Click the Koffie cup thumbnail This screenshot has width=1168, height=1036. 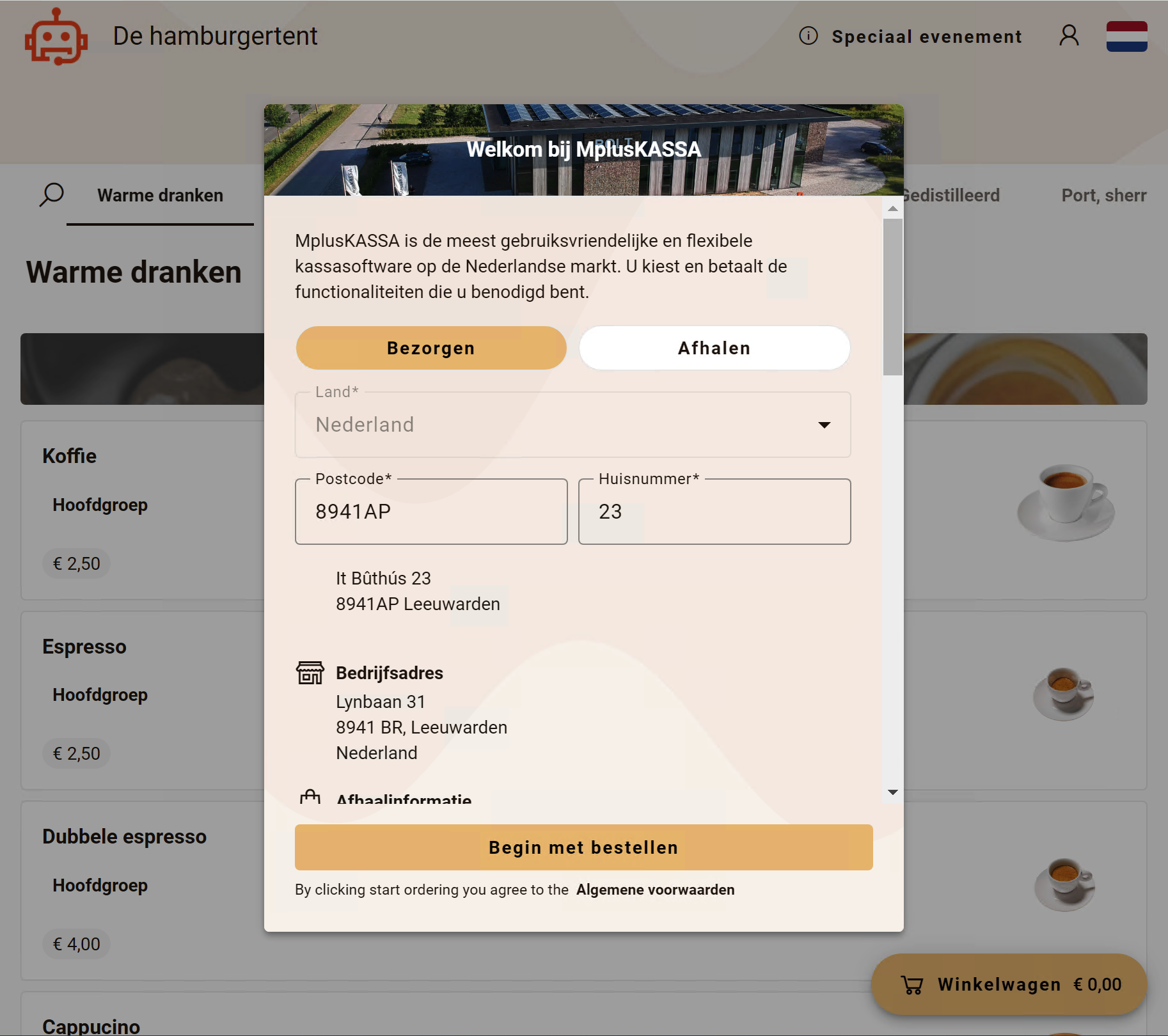click(1066, 503)
